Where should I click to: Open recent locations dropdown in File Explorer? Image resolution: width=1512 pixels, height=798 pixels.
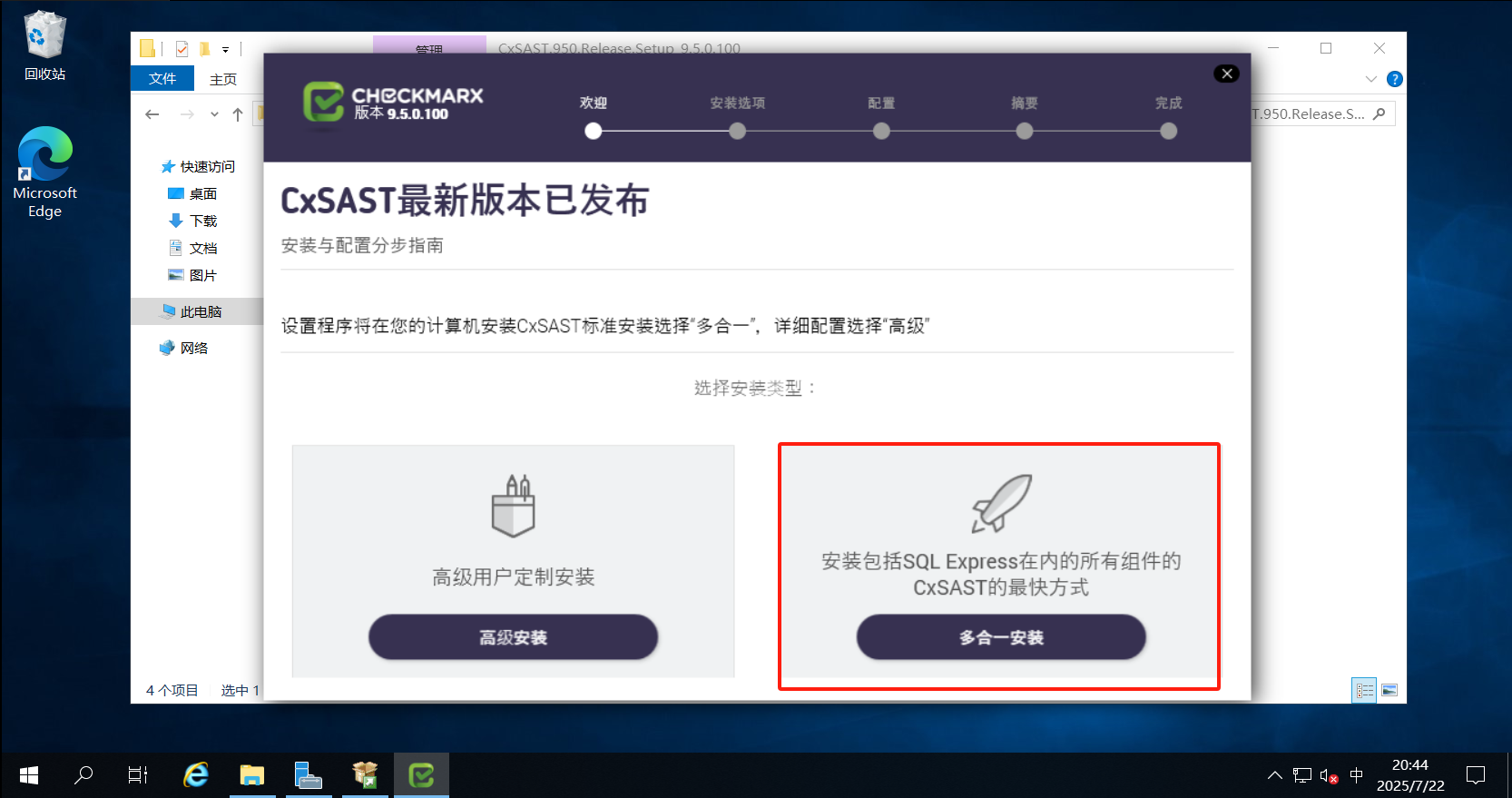[214, 114]
